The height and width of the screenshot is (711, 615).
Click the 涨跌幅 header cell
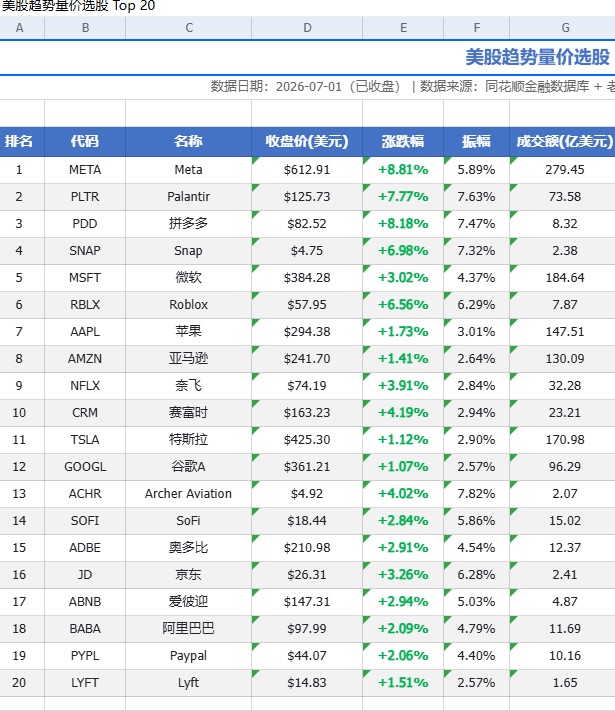coord(403,141)
